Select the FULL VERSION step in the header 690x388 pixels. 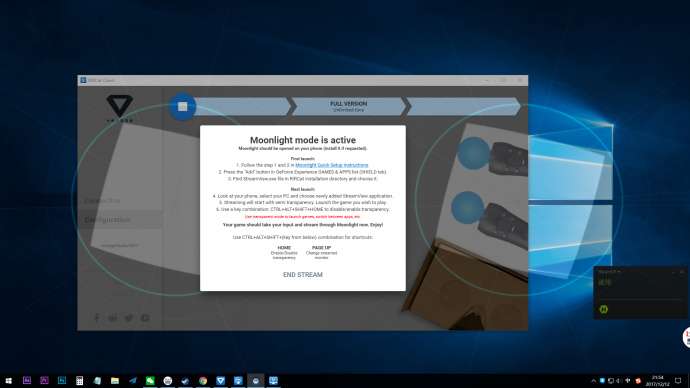[x=348, y=106]
